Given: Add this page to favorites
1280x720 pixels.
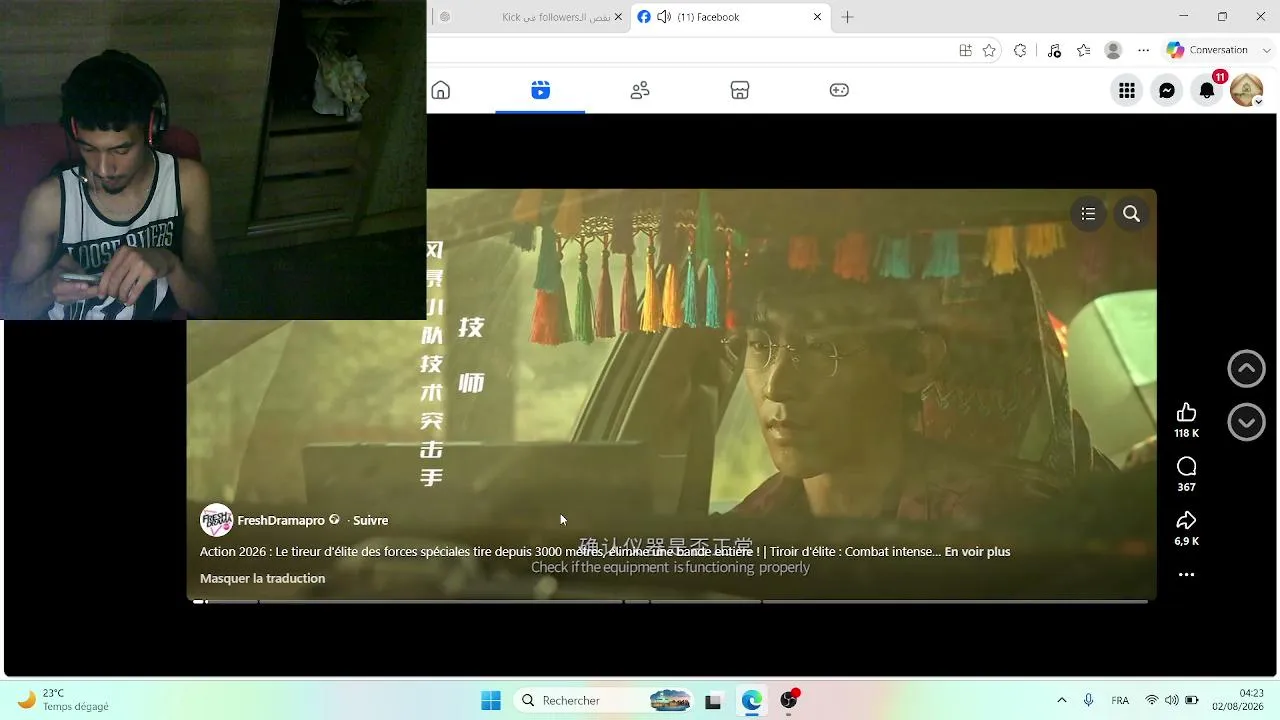Looking at the screenshot, I should tap(989, 50).
